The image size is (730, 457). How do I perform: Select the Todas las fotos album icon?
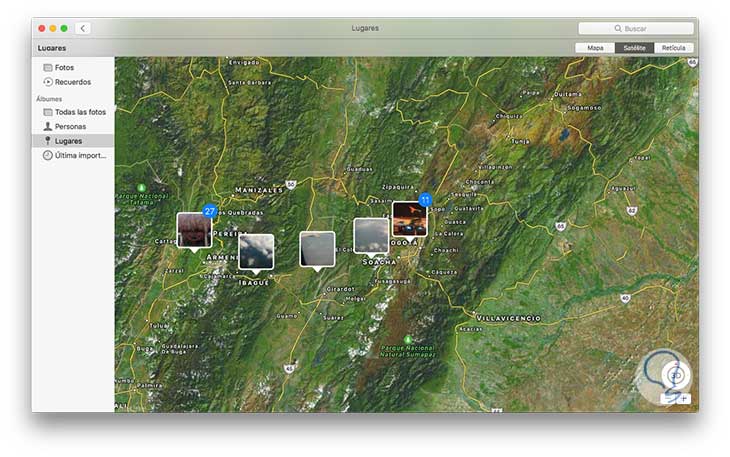point(47,112)
